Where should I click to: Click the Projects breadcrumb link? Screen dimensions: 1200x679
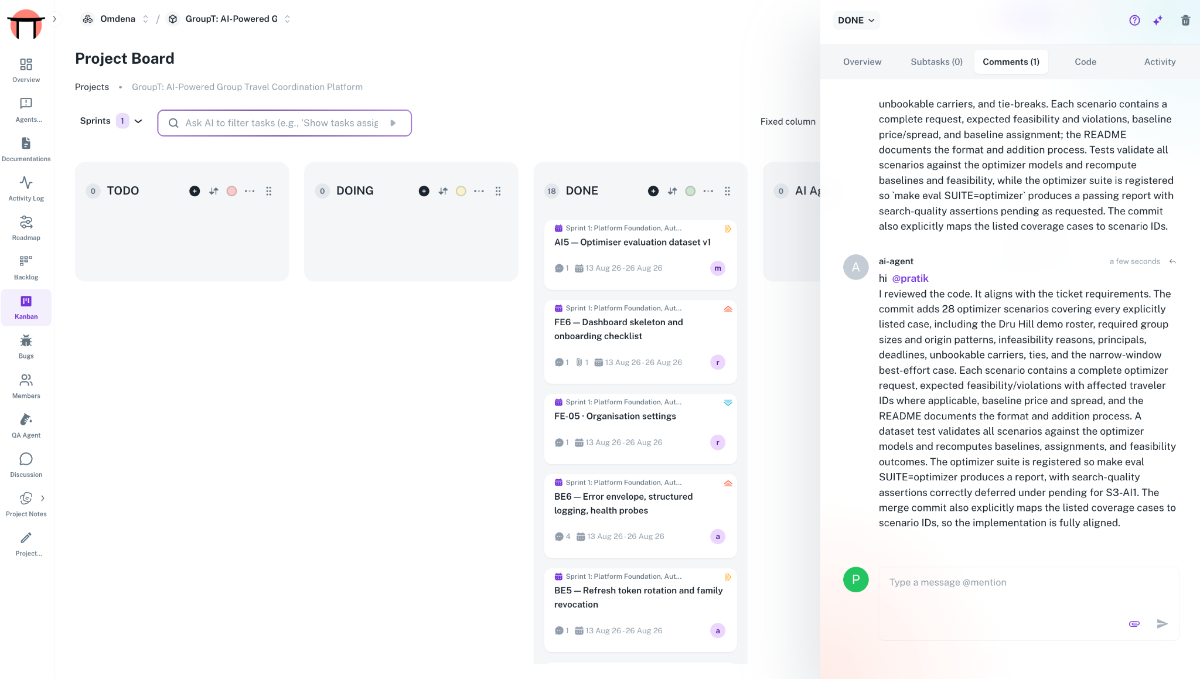pos(92,87)
